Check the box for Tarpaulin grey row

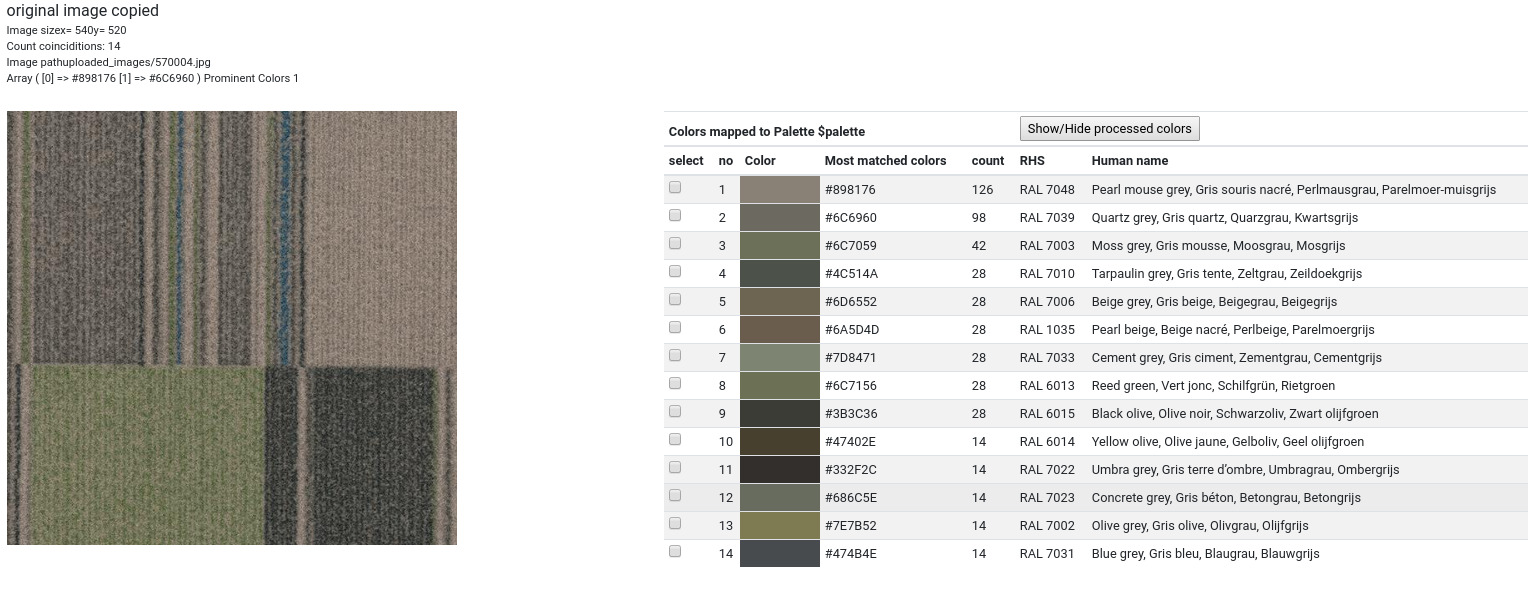675,271
